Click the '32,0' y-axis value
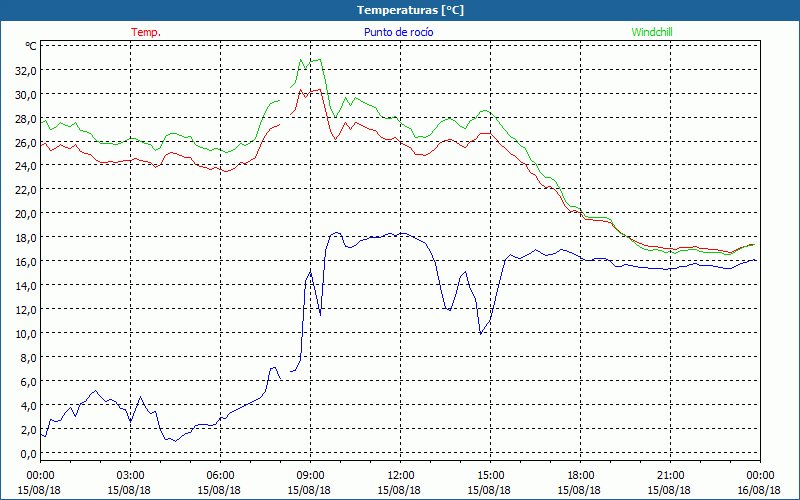The image size is (800, 500). (27, 70)
